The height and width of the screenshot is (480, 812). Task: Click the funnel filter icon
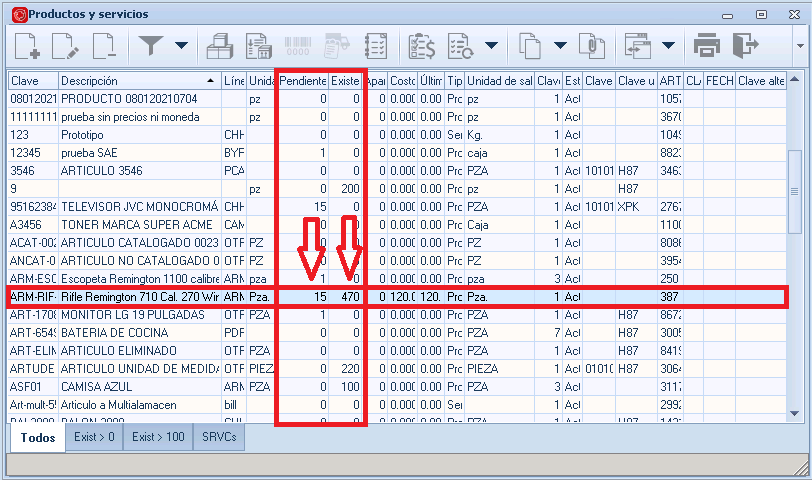pos(151,45)
